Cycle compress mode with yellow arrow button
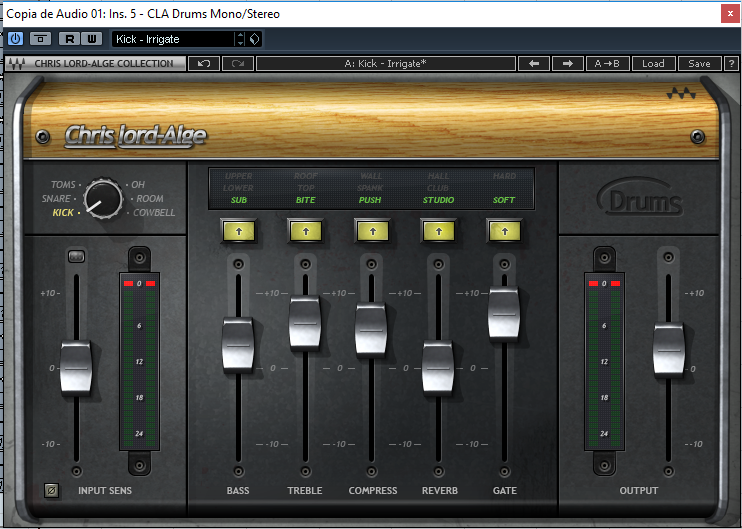 point(372,231)
